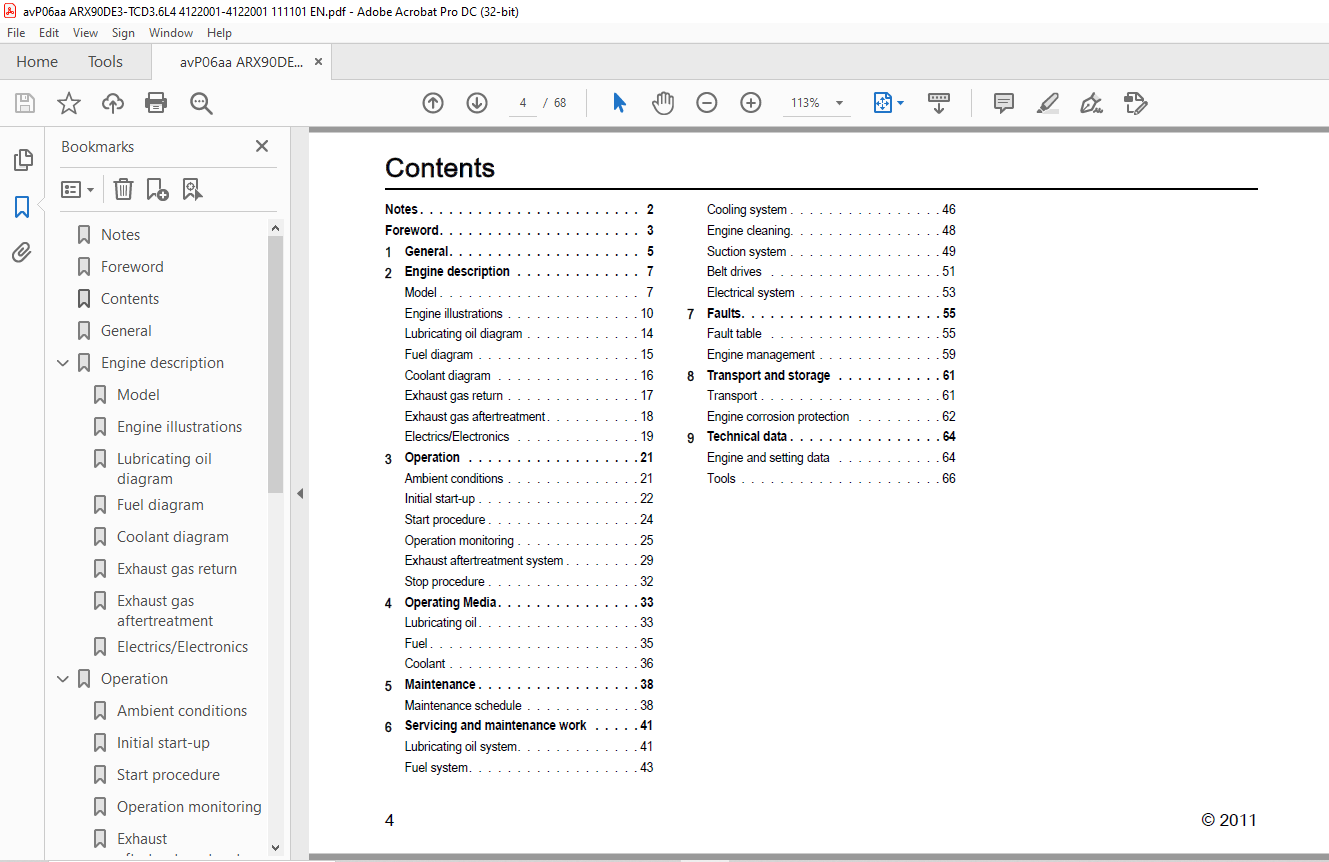Image resolution: width=1329 pixels, height=862 pixels.
Task: Open fit page options arrow
Action: (900, 103)
